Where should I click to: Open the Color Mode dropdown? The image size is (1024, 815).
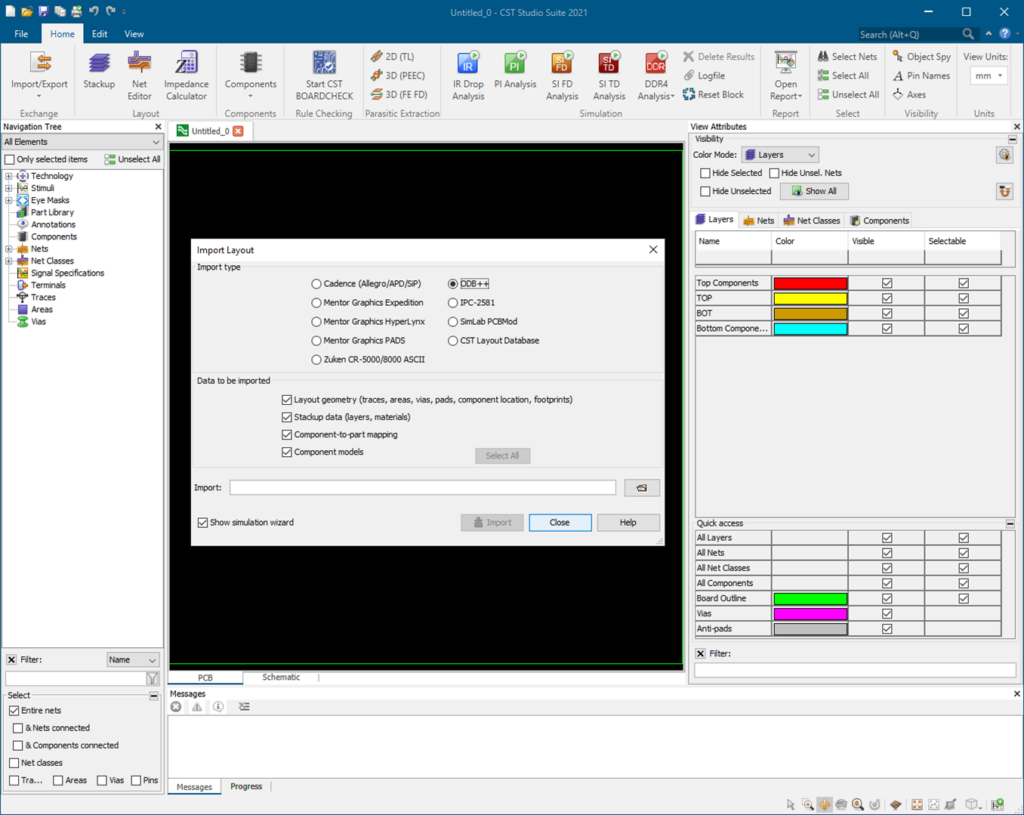point(781,155)
